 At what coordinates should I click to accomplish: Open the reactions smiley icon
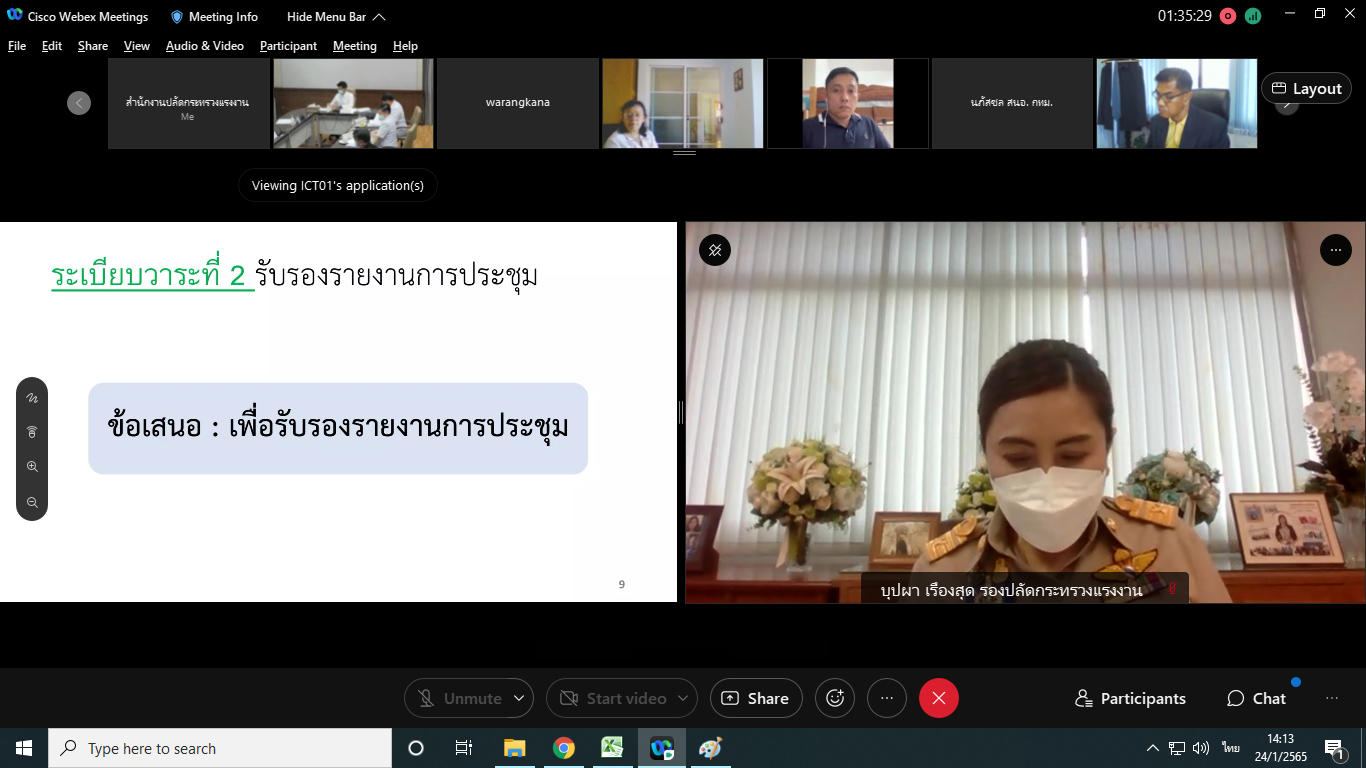click(835, 698)
